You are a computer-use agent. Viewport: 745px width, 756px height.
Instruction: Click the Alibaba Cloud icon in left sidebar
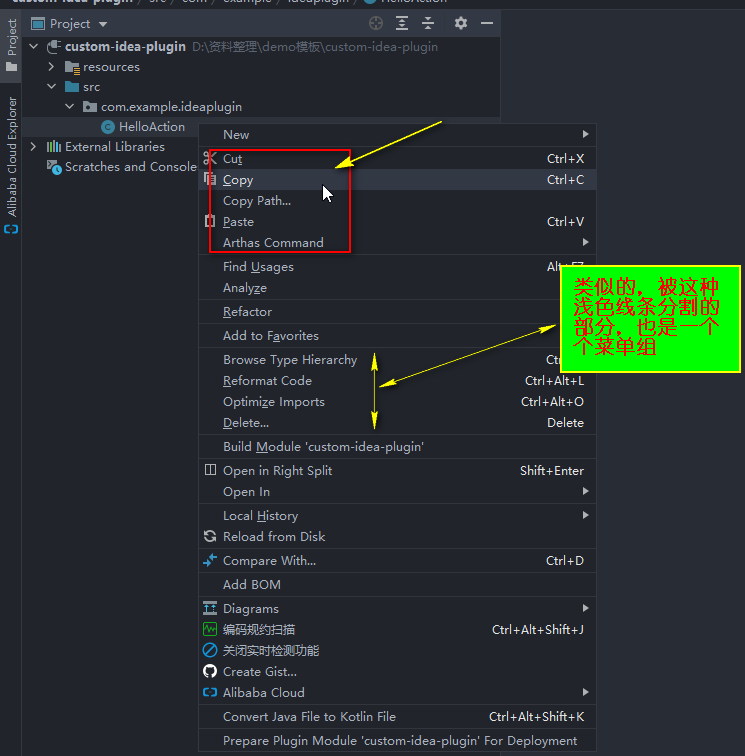click(11, 229)
